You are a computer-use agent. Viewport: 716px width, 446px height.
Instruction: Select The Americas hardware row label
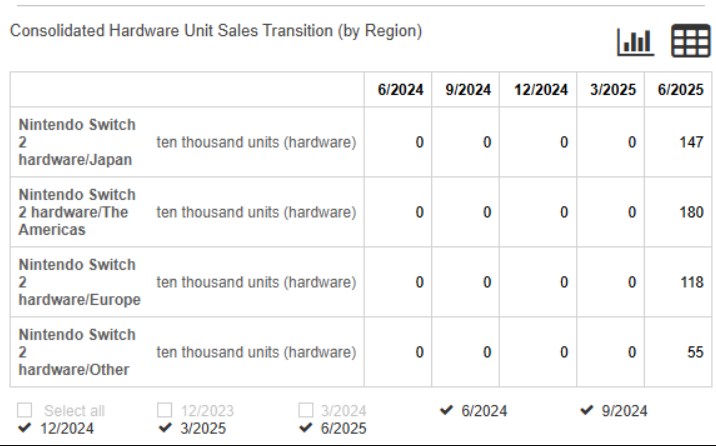pos(77,212)
